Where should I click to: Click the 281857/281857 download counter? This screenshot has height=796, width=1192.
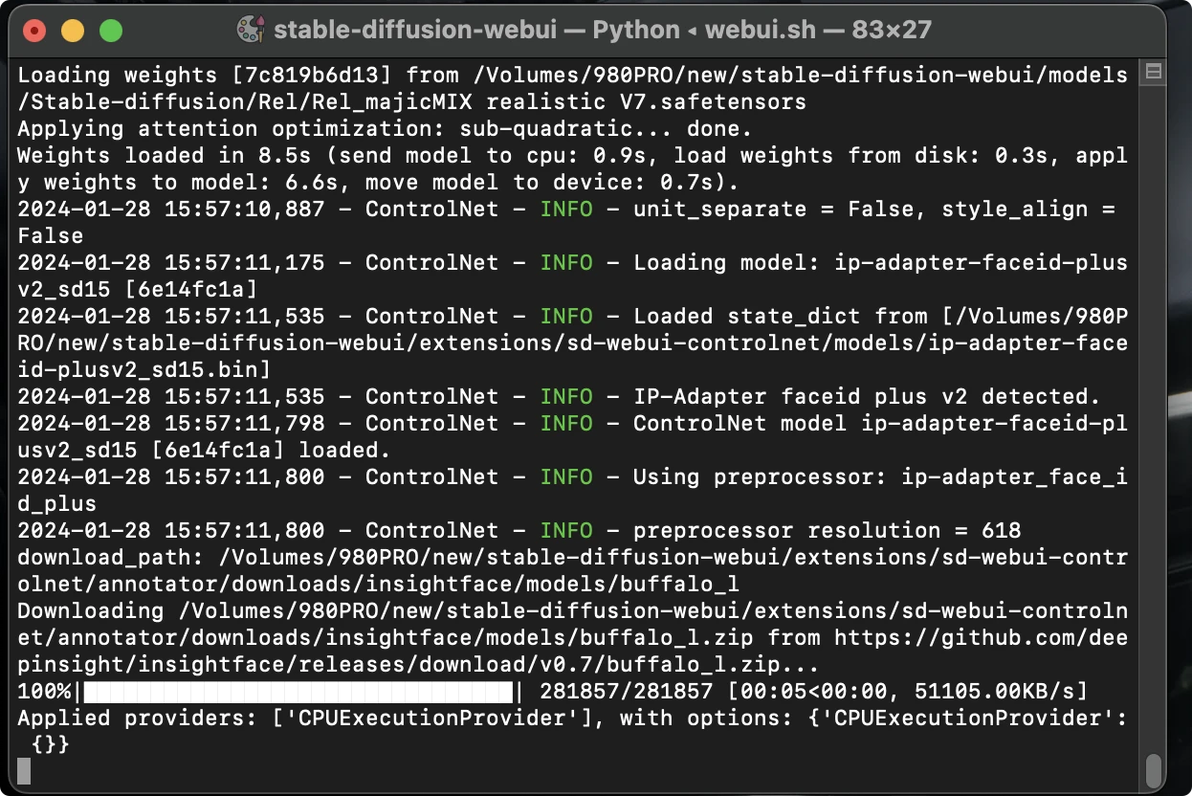tap(626, 691)
